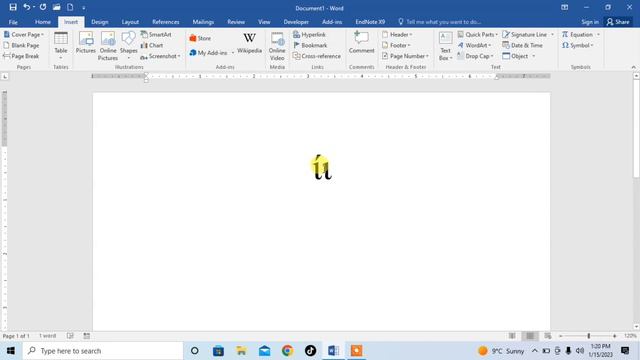Insert Date & Time

tap(522, 45)
